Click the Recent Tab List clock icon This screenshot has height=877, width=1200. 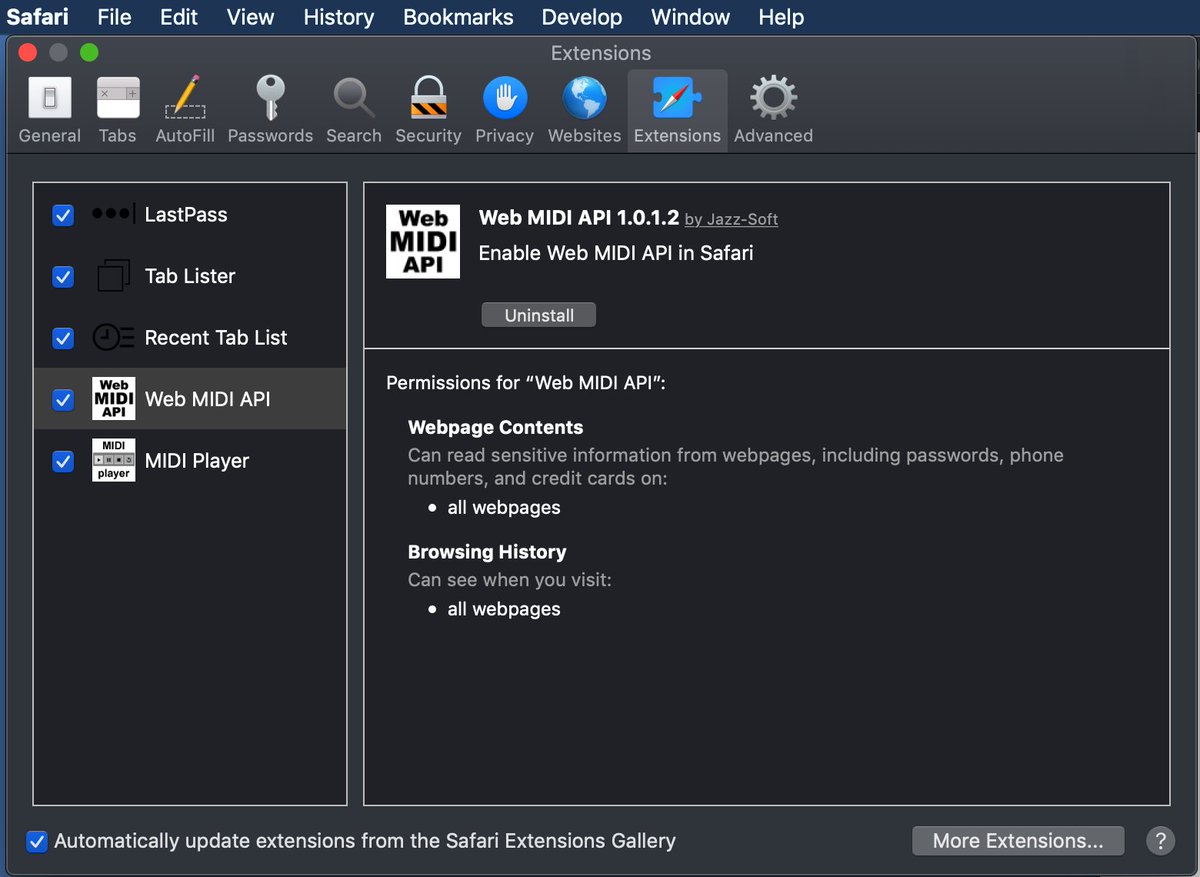113,338
